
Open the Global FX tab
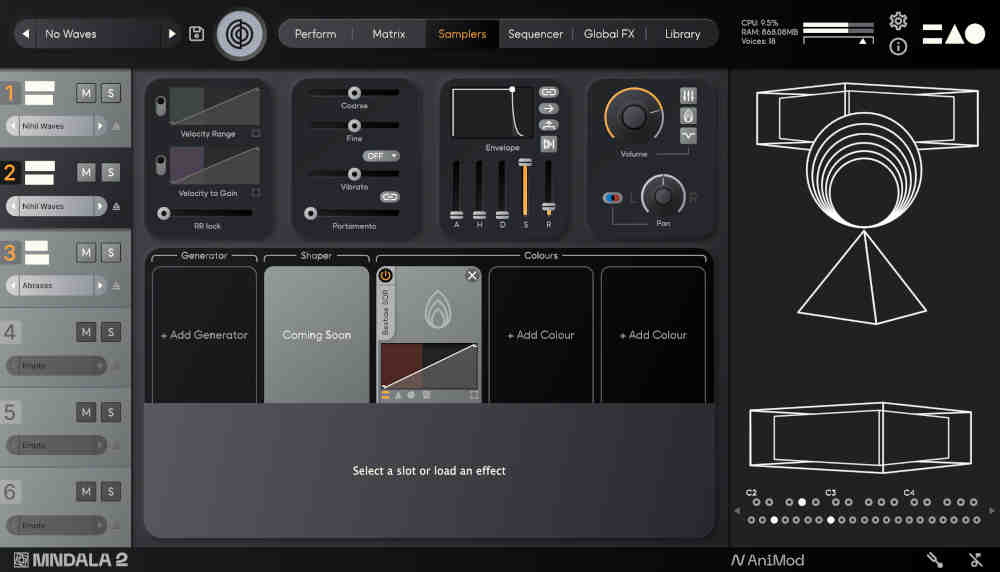click(609, 34)
